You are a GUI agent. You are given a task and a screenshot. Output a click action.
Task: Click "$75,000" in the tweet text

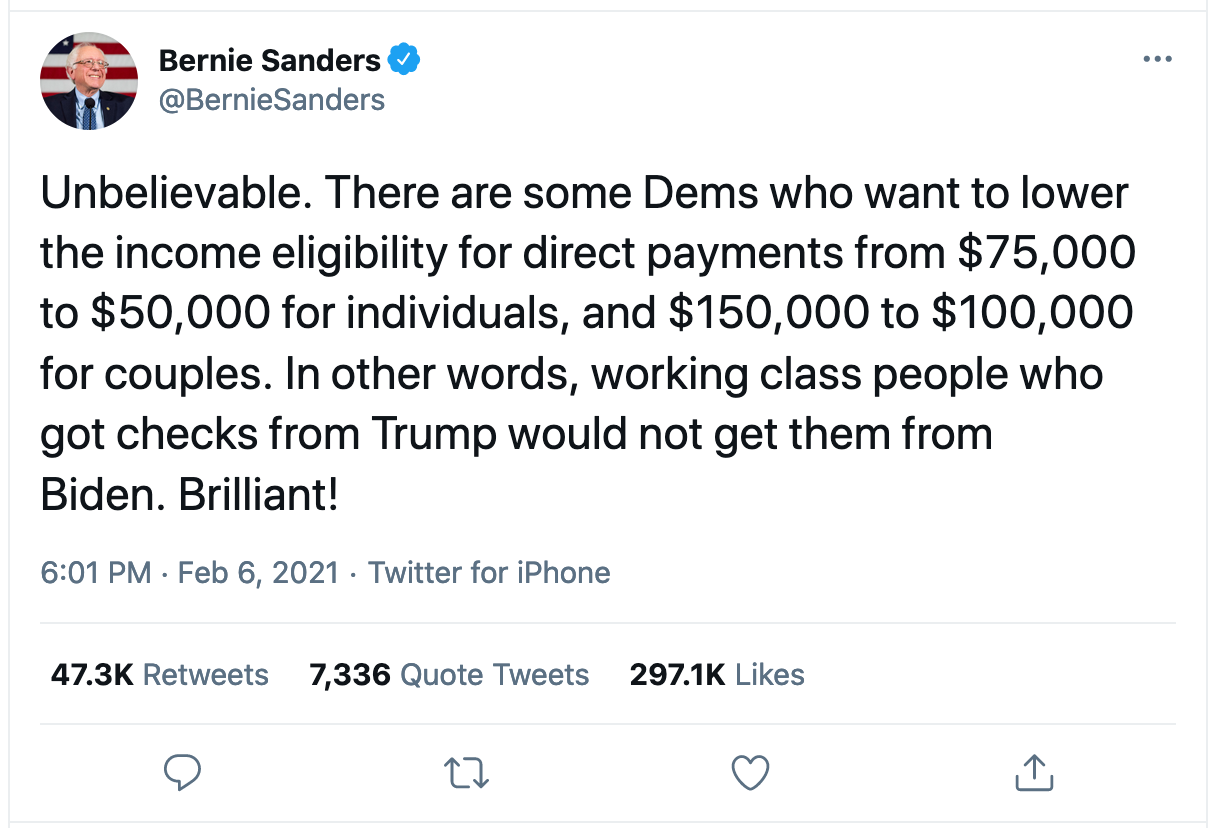click(1046, 254)
